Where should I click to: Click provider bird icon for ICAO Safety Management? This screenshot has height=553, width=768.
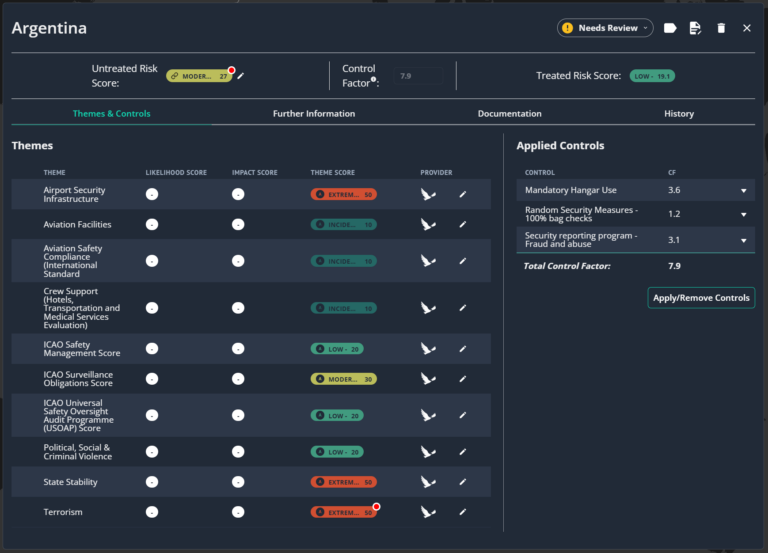428,349
